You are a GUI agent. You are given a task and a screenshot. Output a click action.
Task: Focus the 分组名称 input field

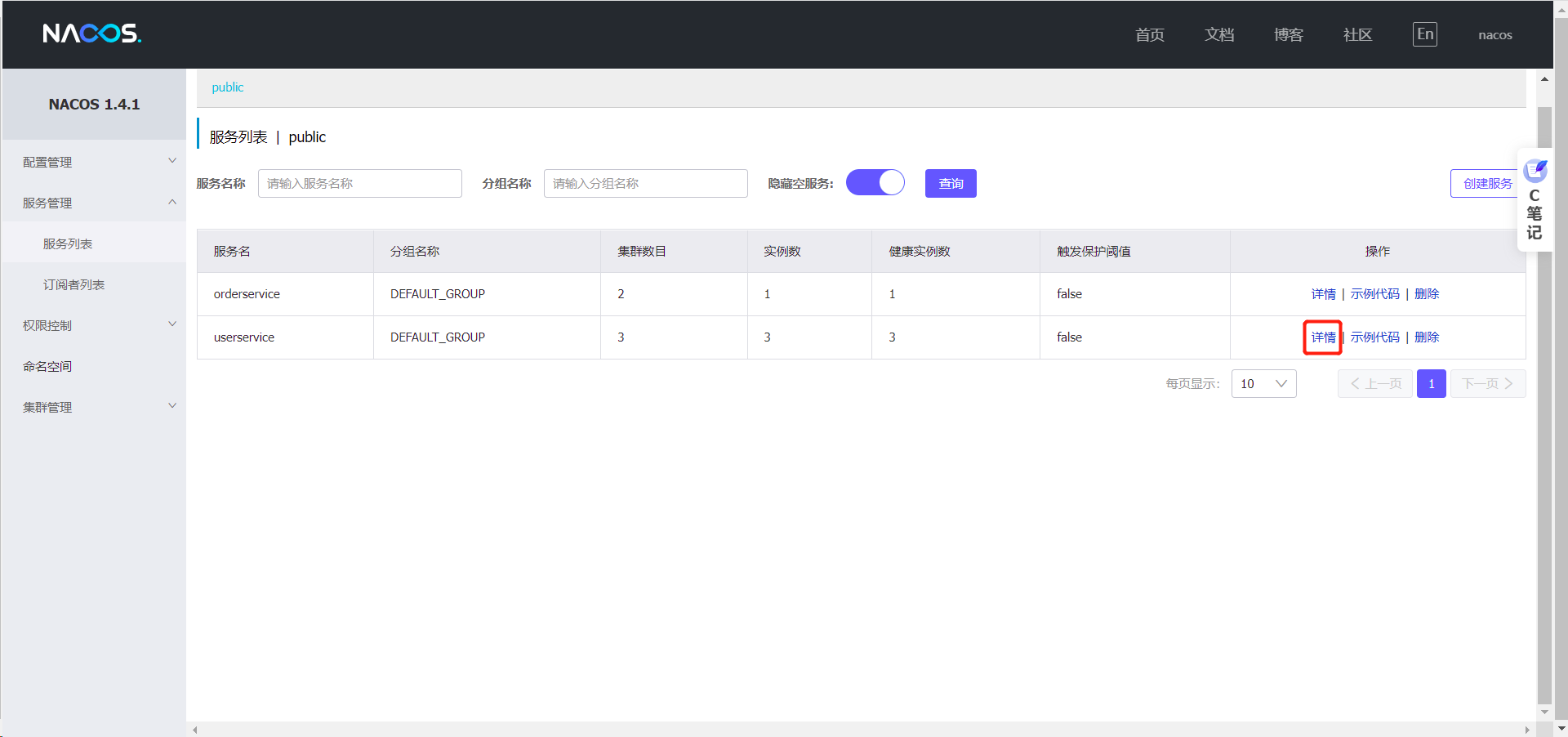pyautogui.click(x=646, y=184)
